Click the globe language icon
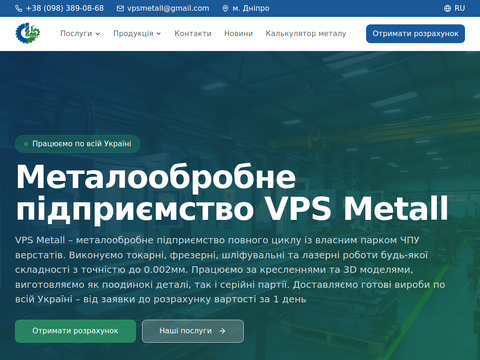480x360 pixels. (x=447, y=8)
